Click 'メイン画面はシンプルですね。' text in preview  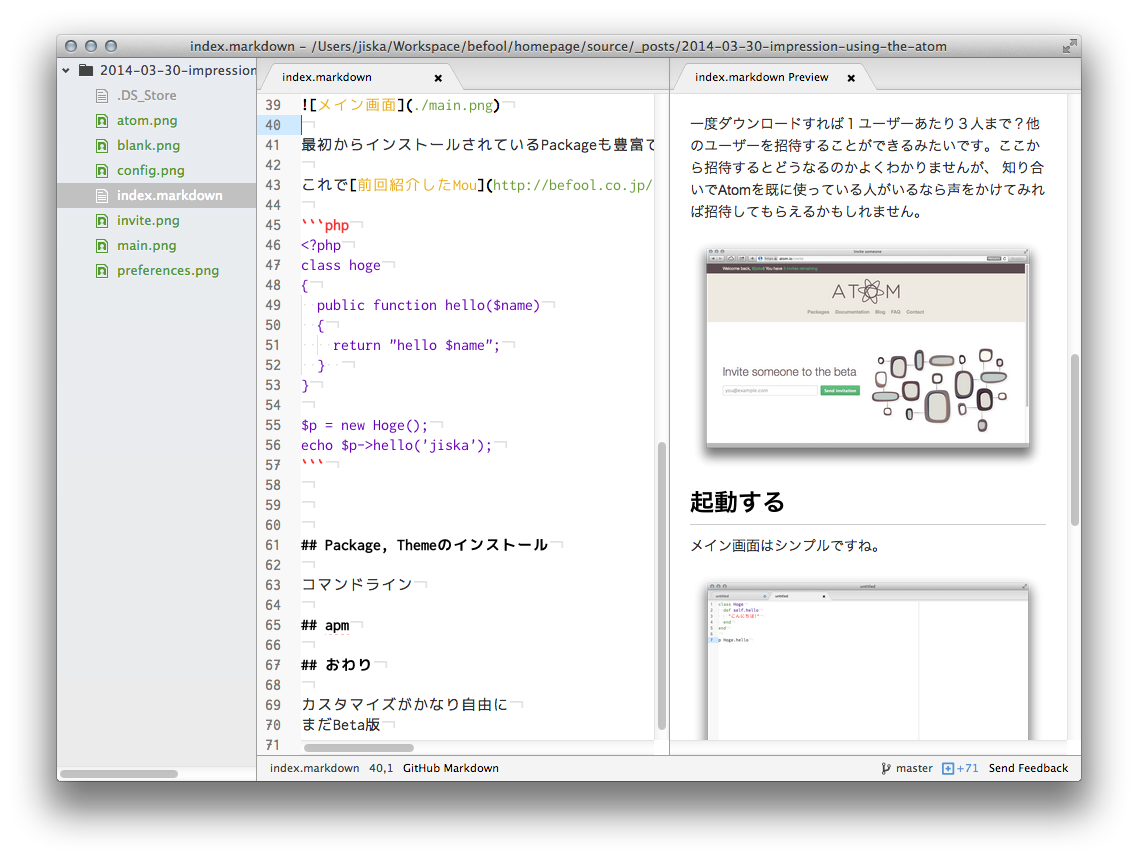click(786, 546)
